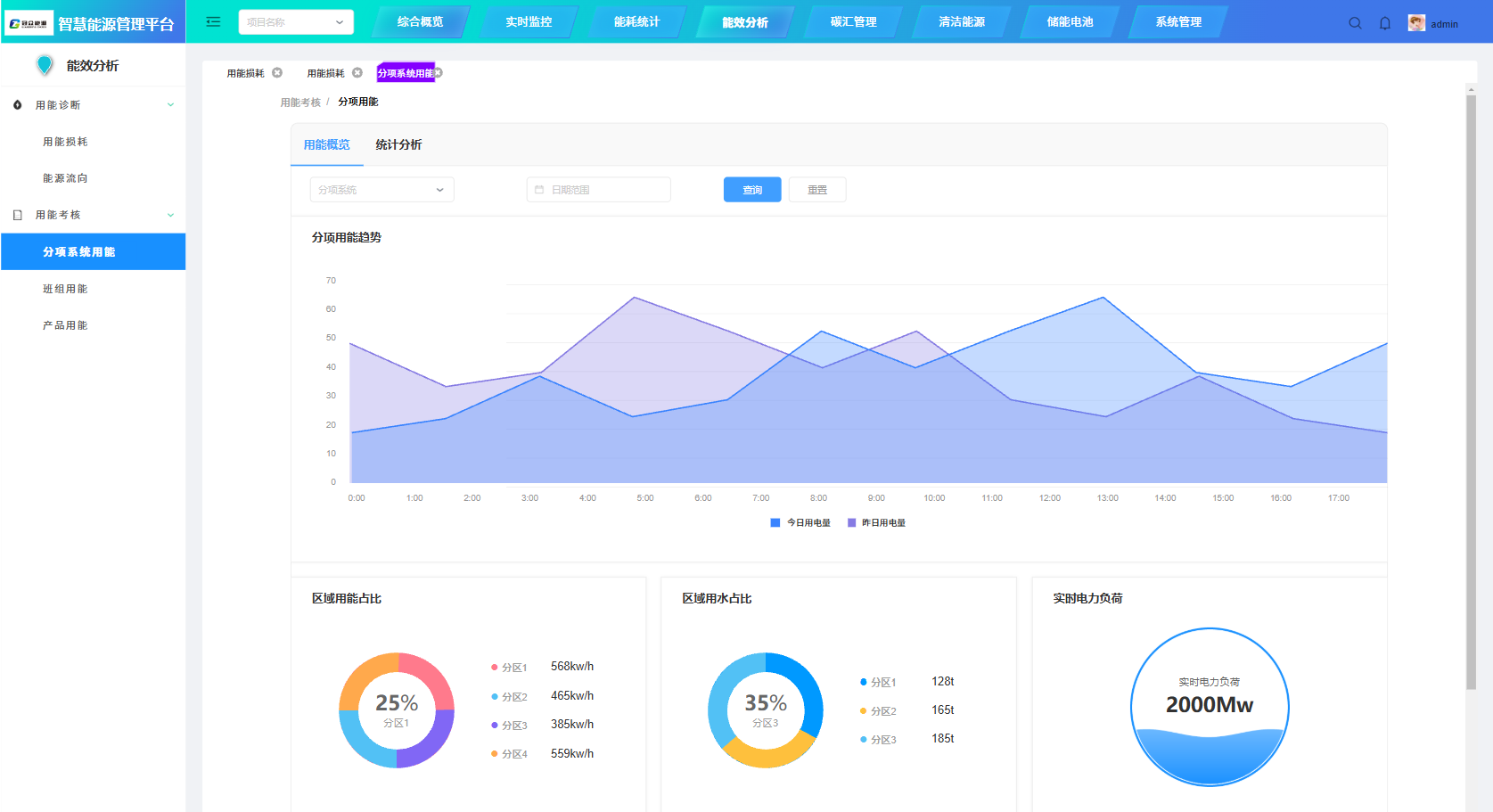
Task: Open the 分项系统 select dropdown
Action: pos(381,190)
